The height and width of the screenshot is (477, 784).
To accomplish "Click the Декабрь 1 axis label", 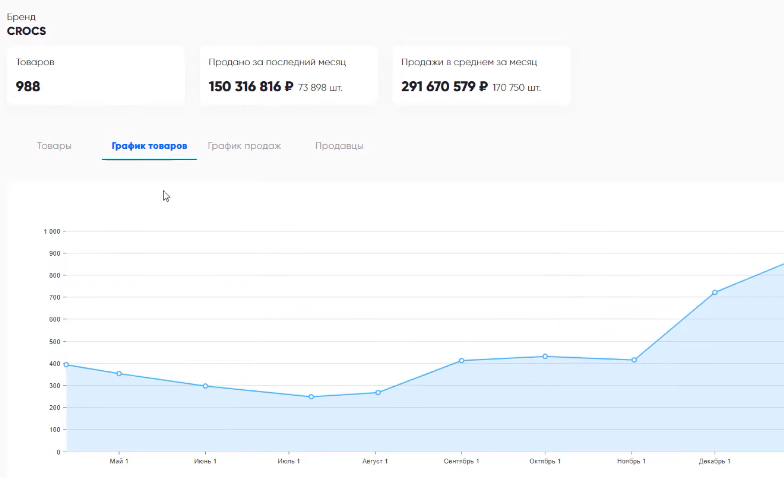I will click(714, 461).
